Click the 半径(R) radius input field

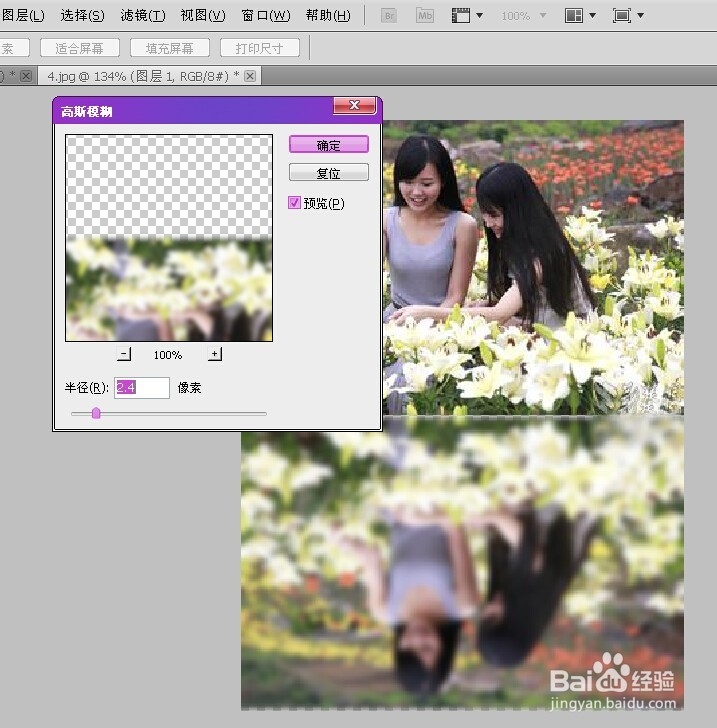coord(142,387)
